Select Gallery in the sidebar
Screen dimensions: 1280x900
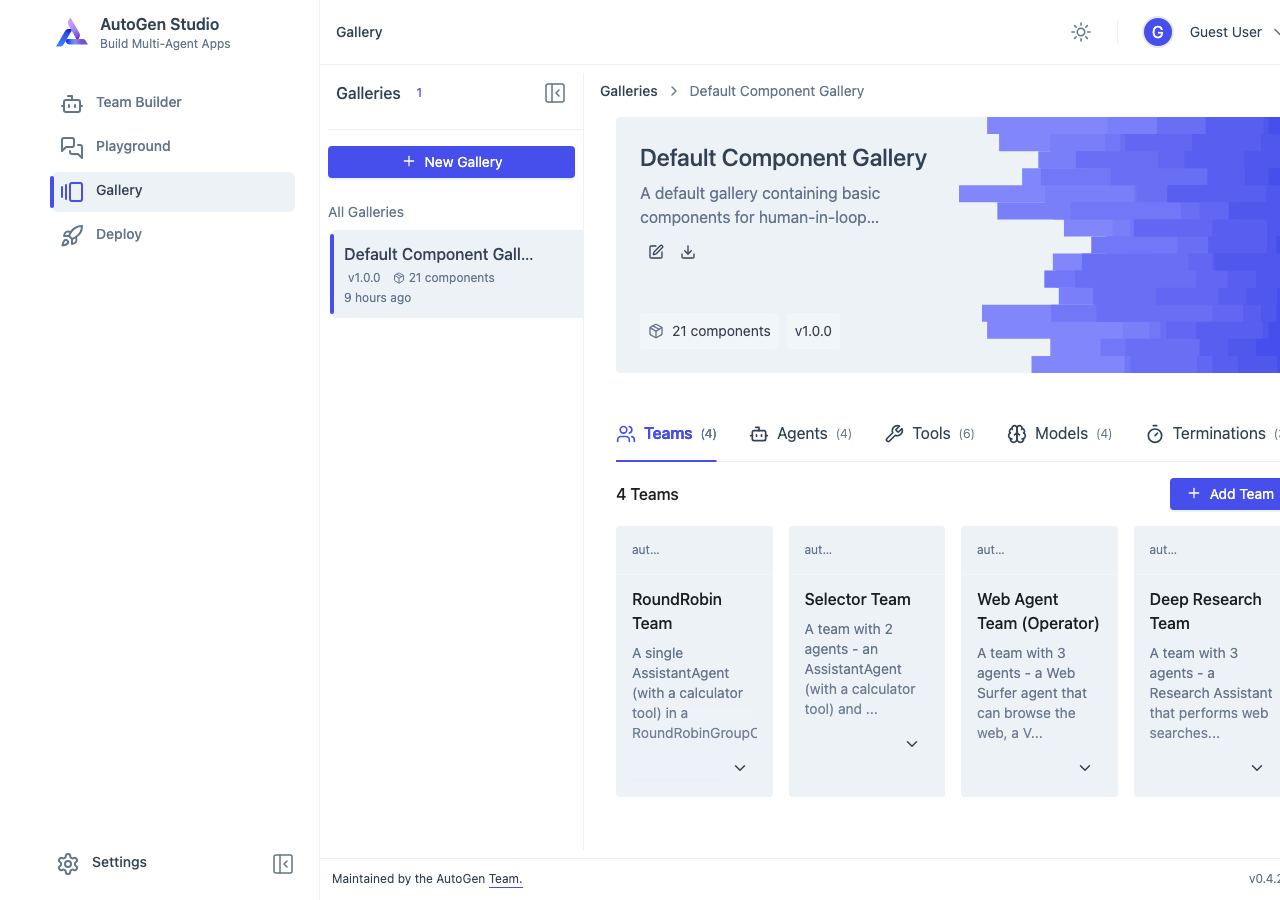172,190
